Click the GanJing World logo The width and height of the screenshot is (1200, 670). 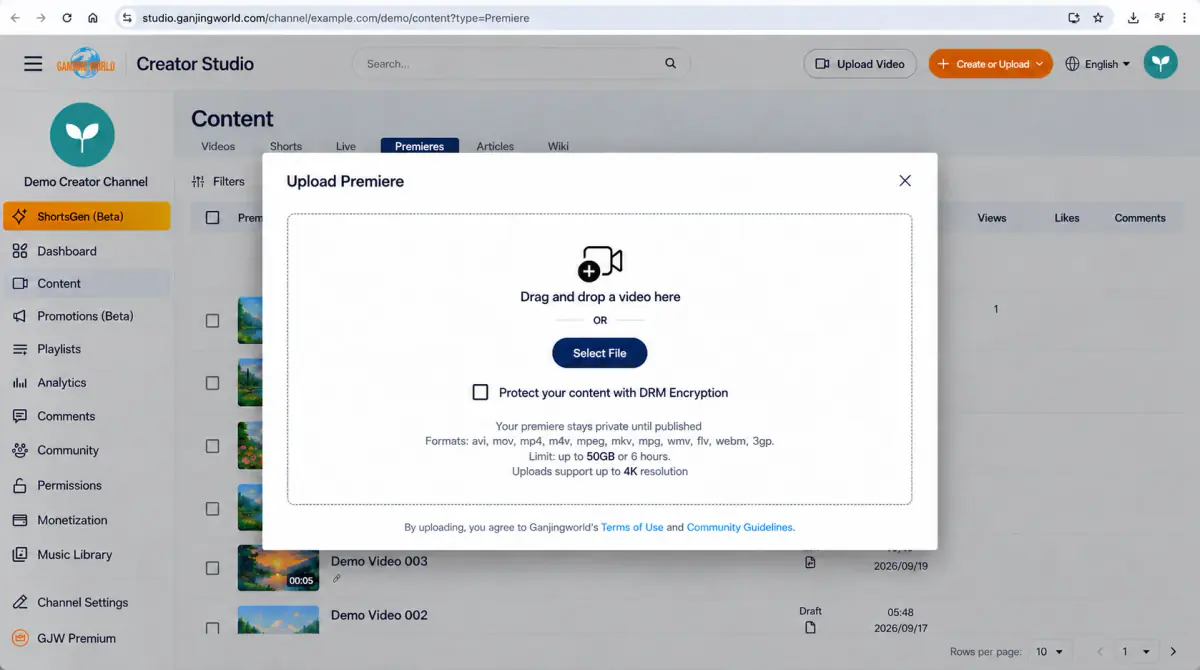click(86, 64)
